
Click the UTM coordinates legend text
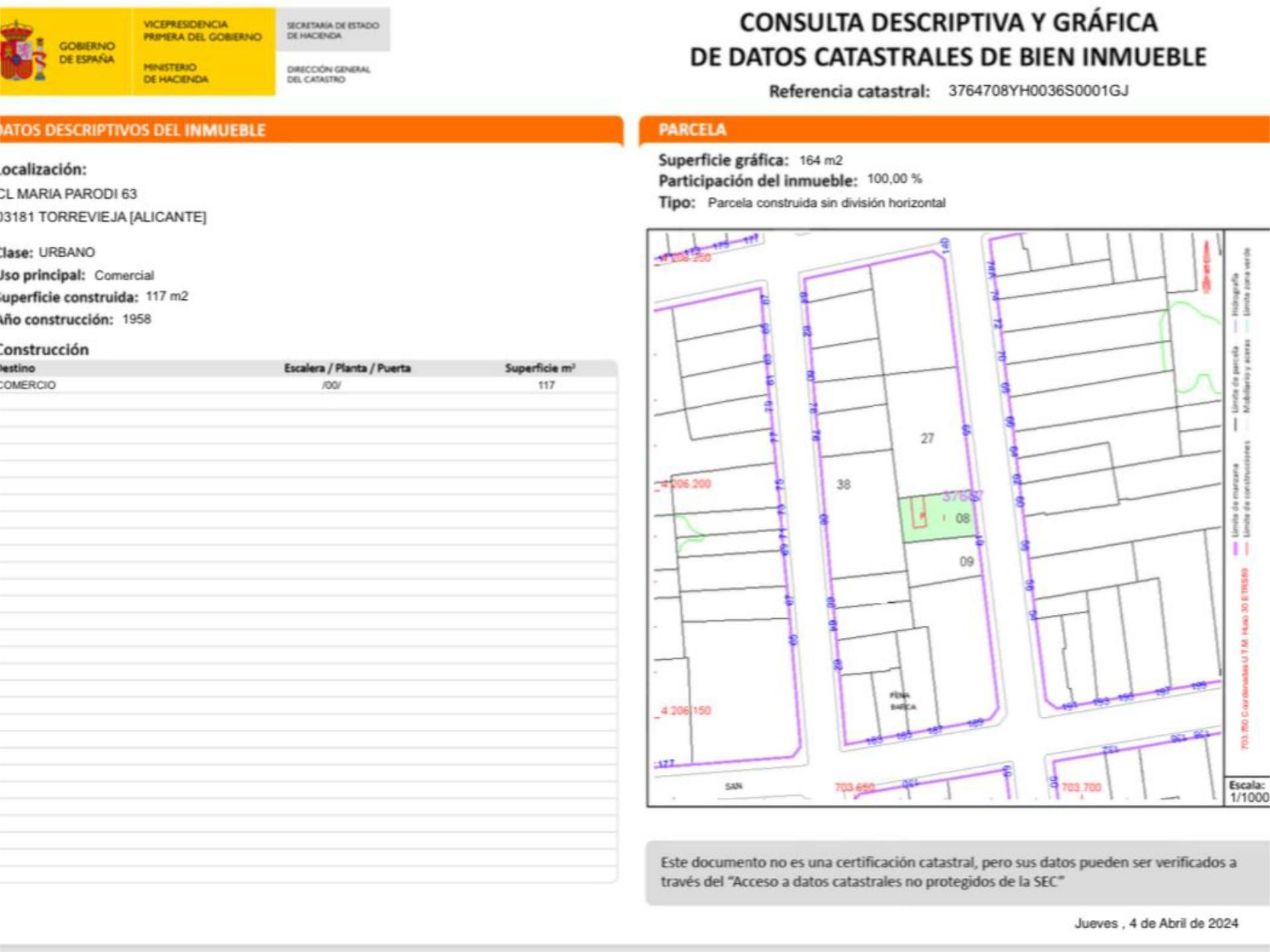point(1244,658)
